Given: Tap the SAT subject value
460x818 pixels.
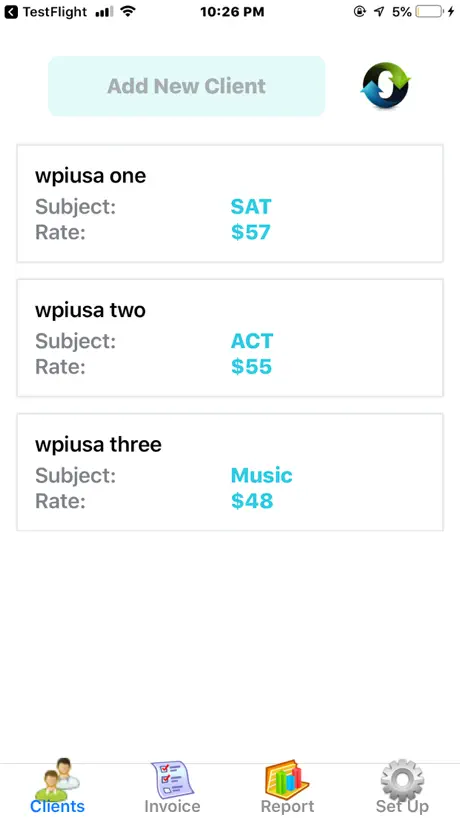Looking at the screenshot, I should 251,207.
